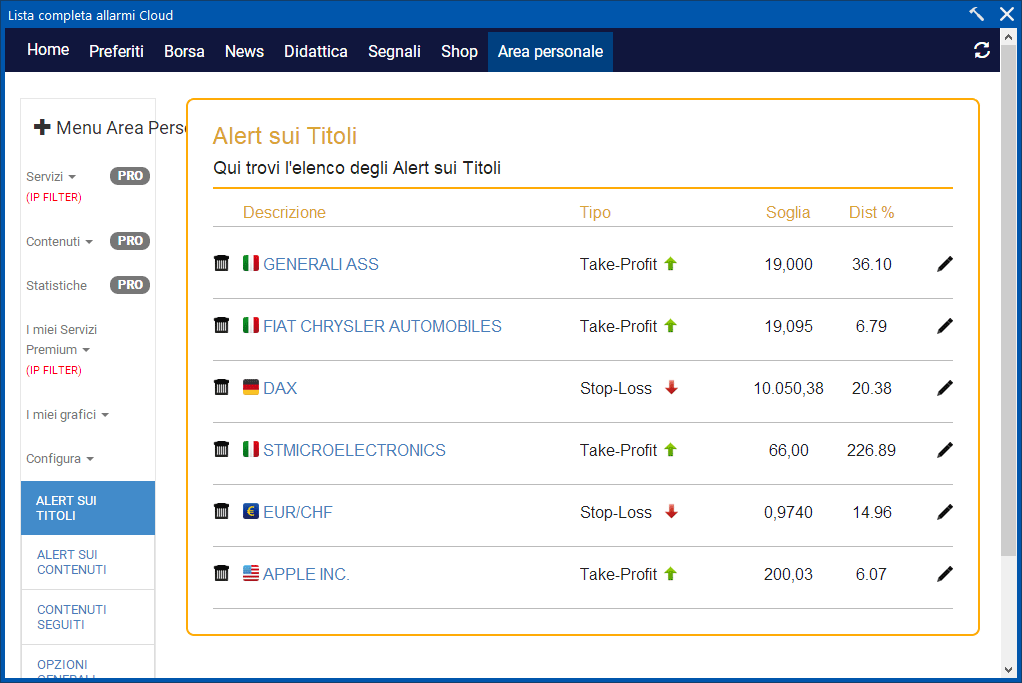The height and width of the screenshot is (683, 1022).
Task: Delete the EUR/CHF alert
Action: point(222,511)
